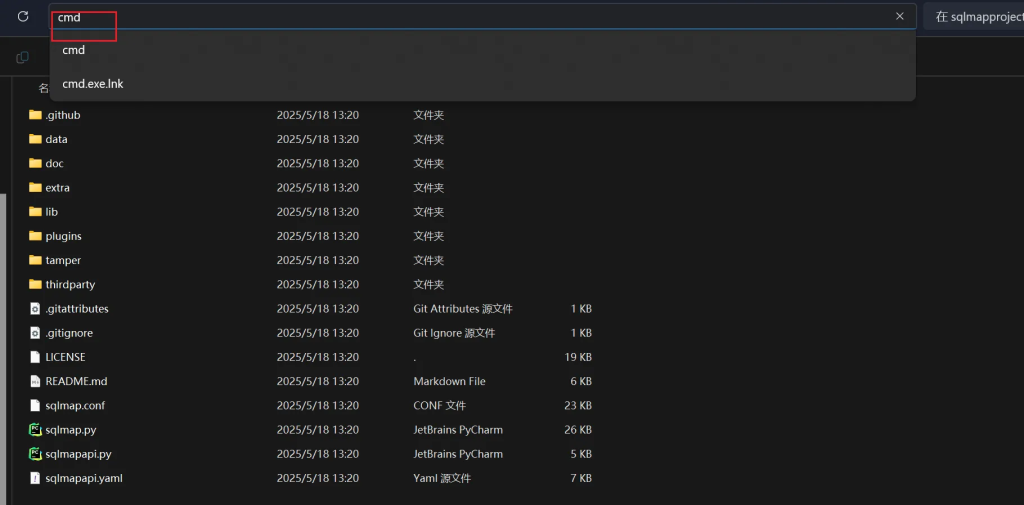
Task: Select the sqlmapapi.py file name
Action: [x=78, y=454]
